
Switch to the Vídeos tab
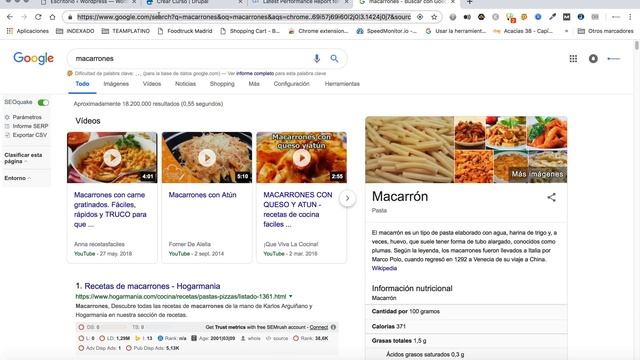click(152, 84)
